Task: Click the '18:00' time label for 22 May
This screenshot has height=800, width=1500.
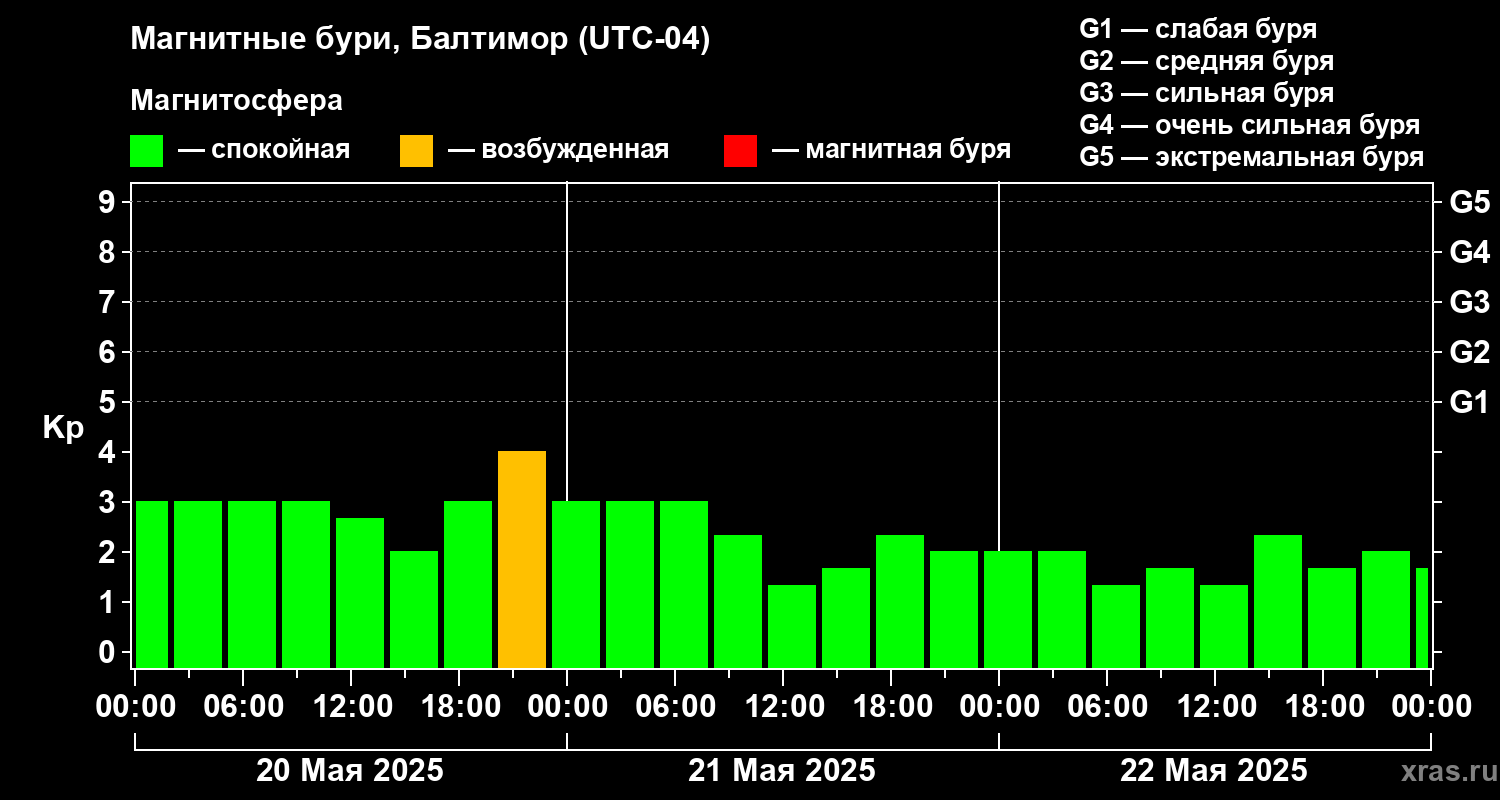Action: point(1323,706)
